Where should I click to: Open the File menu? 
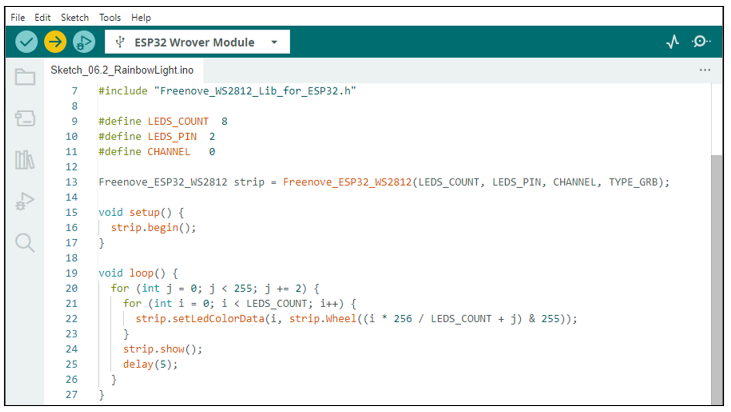[x=18, y=18]
